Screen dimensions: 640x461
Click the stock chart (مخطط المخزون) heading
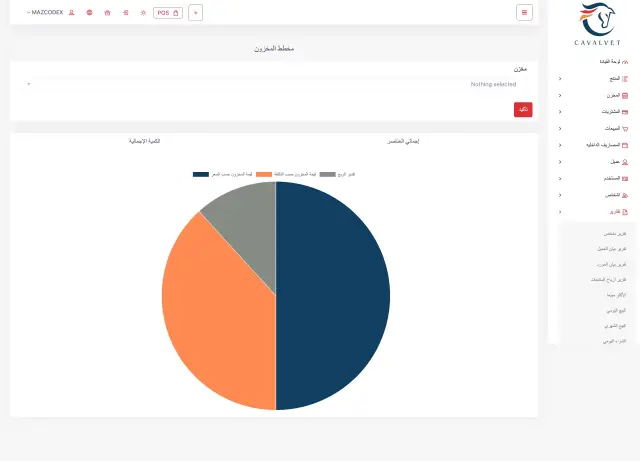pyautogui.click(x=274, y=49)
